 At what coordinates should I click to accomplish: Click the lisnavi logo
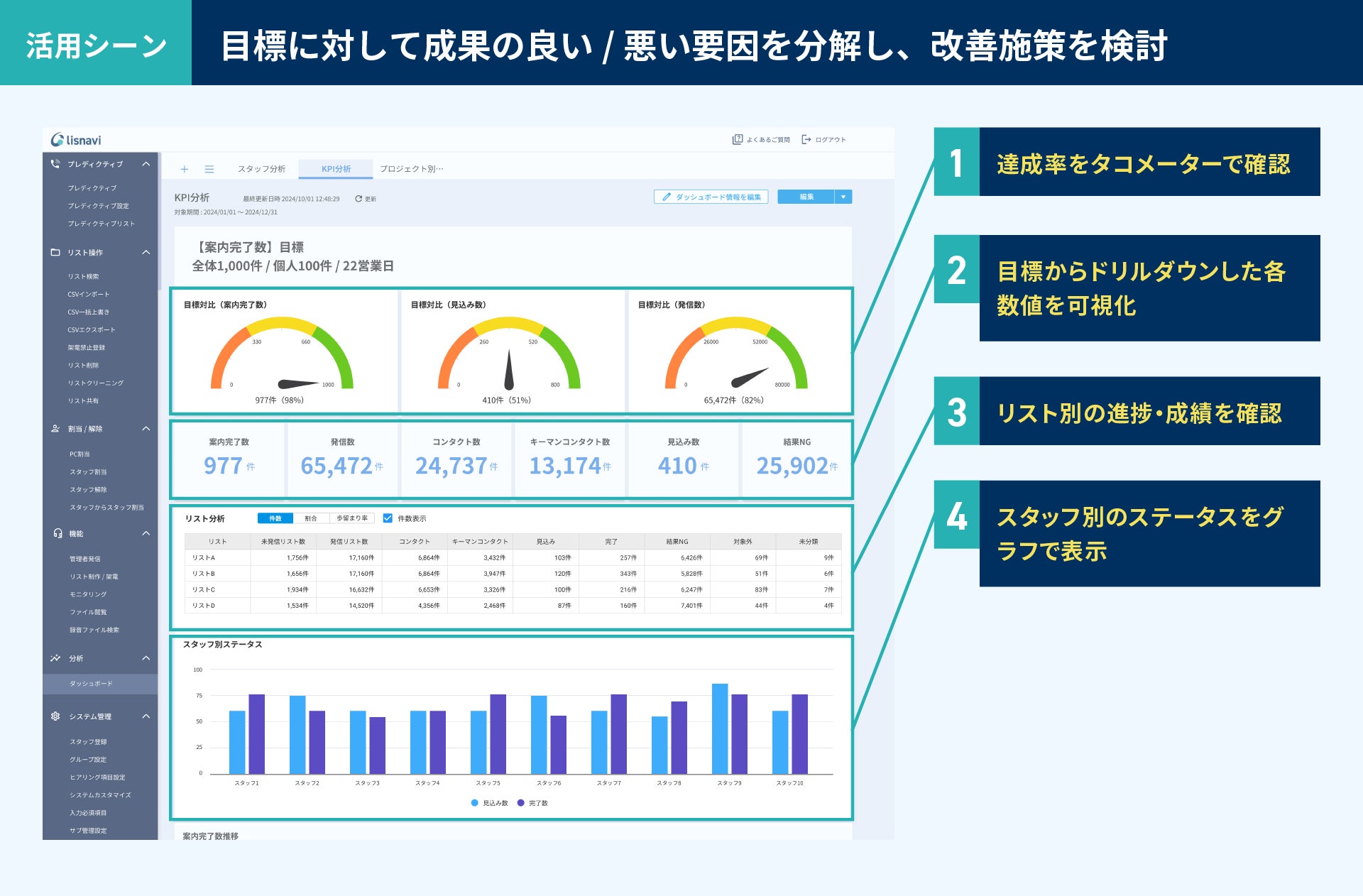[76, 140]
